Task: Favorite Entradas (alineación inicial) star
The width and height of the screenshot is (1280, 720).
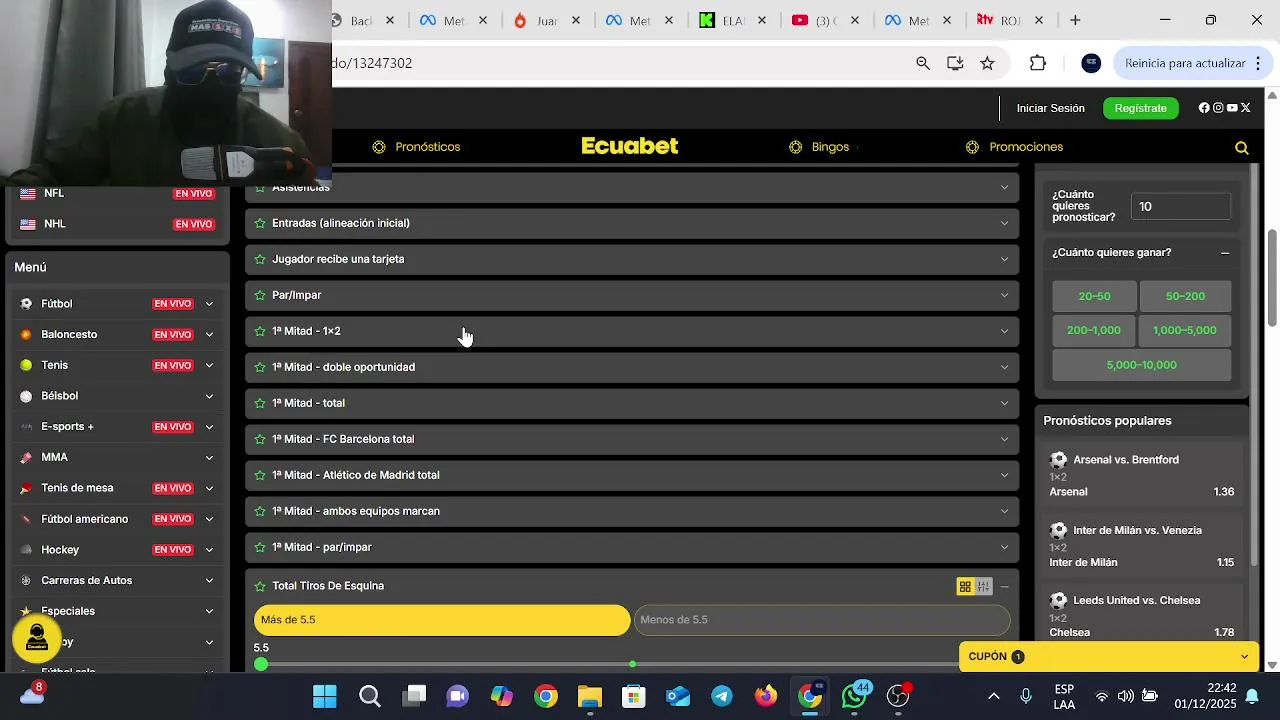Action: [x=260, y=223]
